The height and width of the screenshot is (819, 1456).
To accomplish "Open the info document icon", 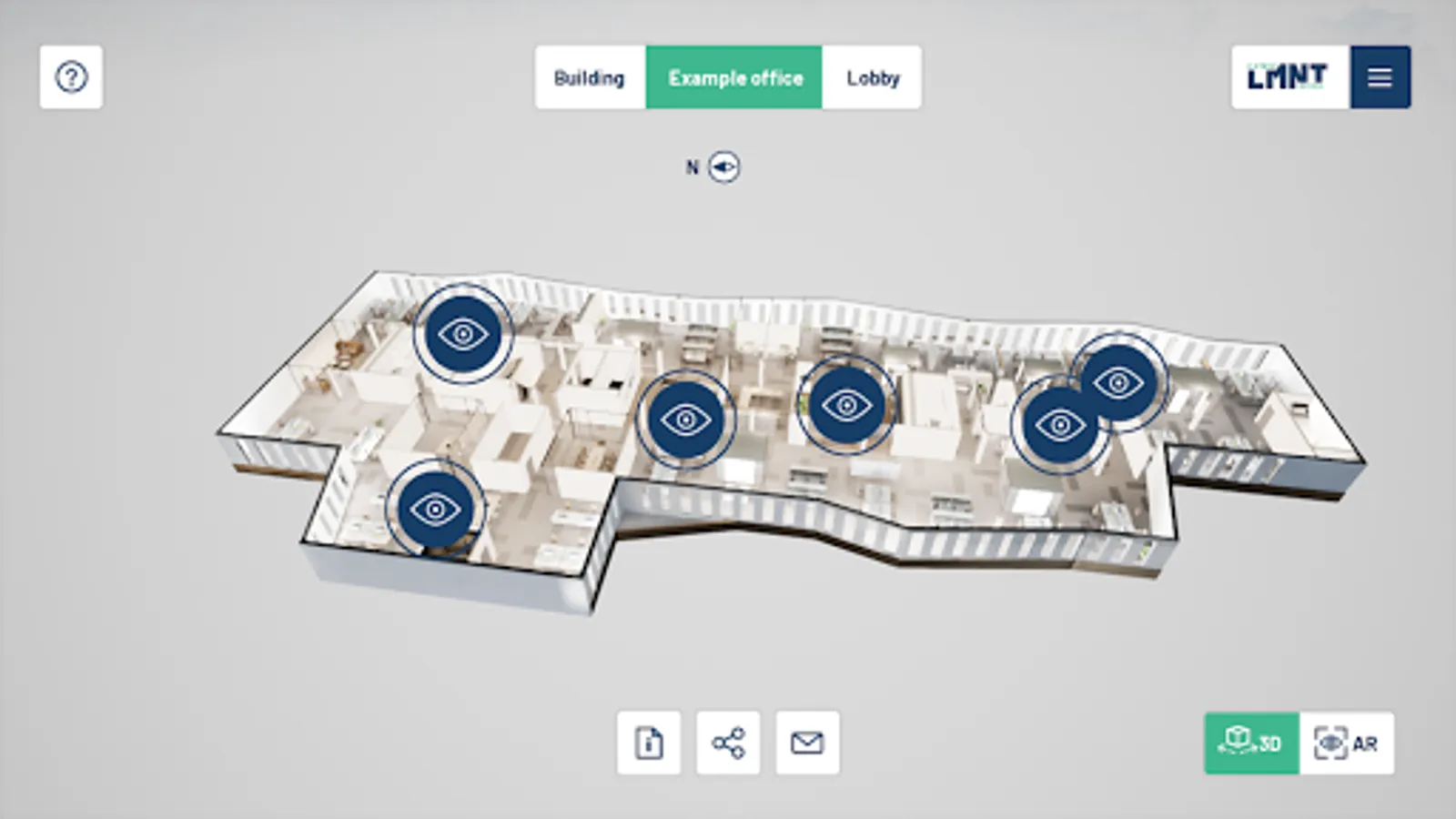I will pos(649,743).
